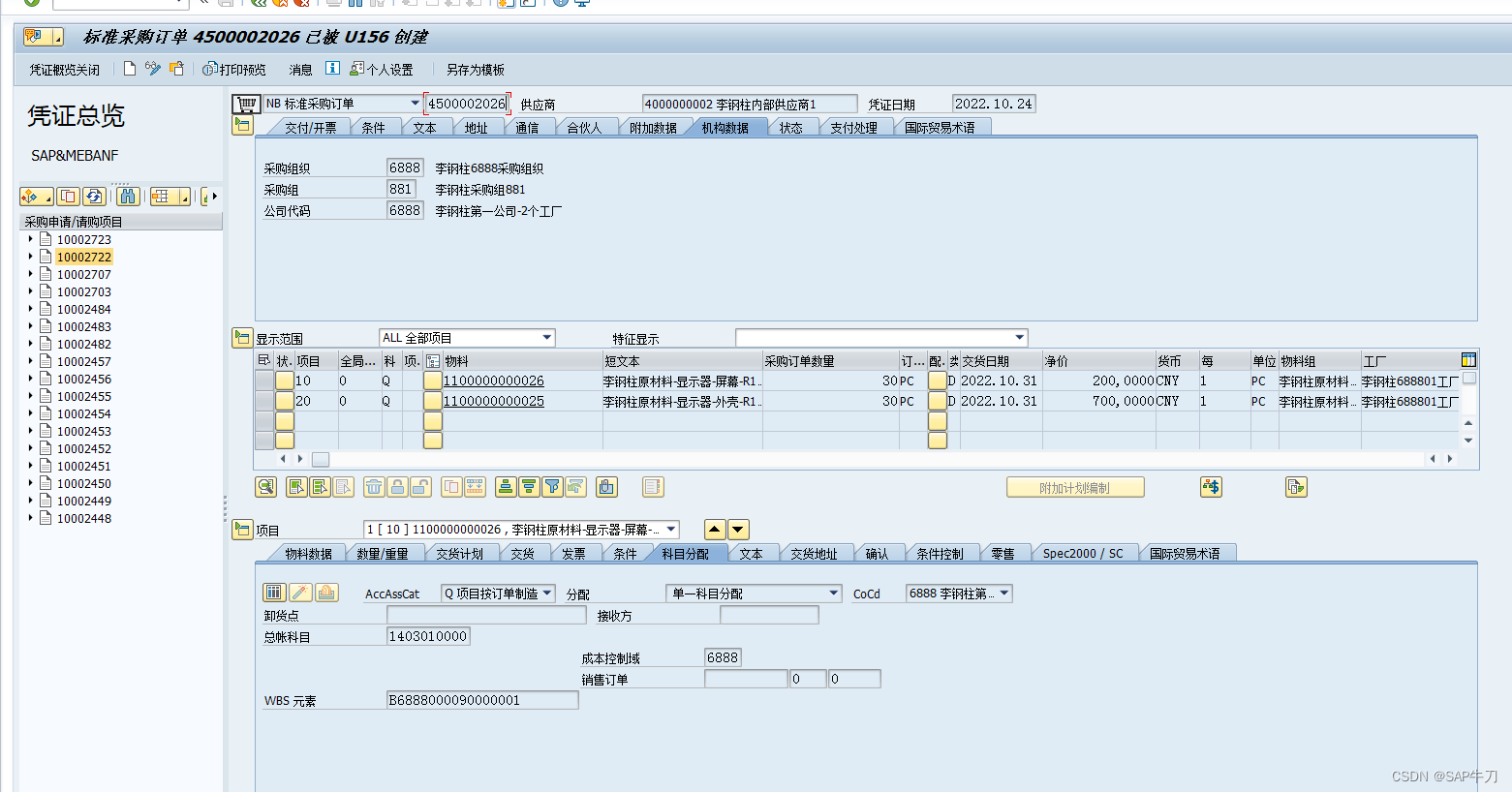Click the delete item trash icon
Image resolution: width=1512 pixels, height=792 pixels.
click(374, 487)
